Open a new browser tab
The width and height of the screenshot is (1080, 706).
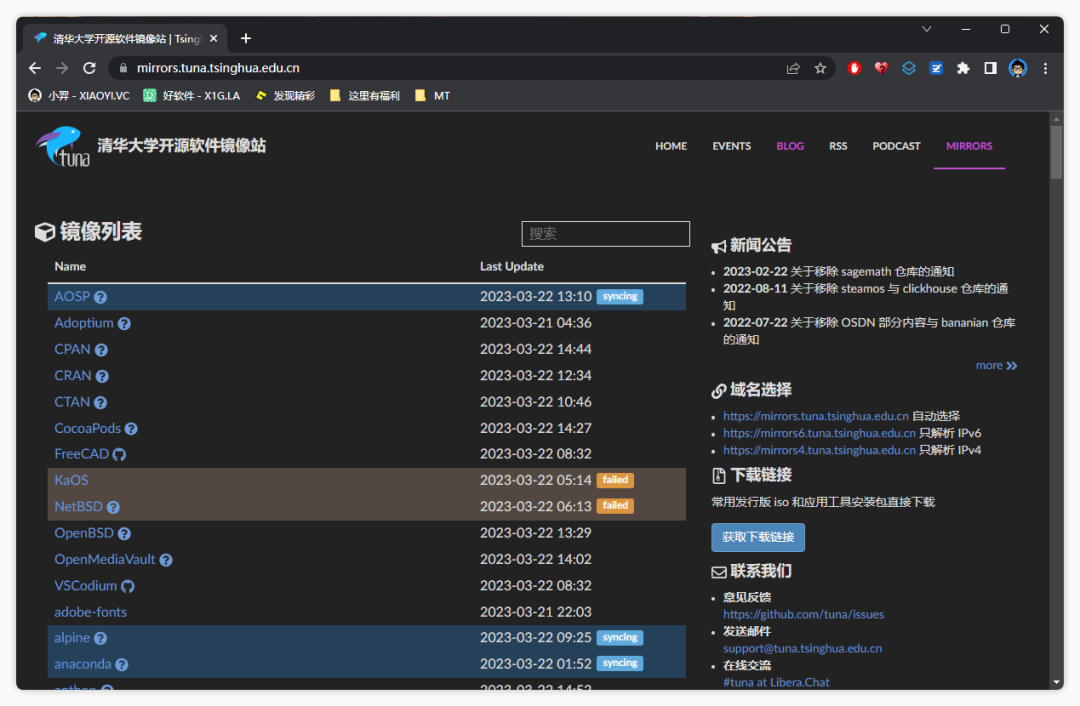246,38
